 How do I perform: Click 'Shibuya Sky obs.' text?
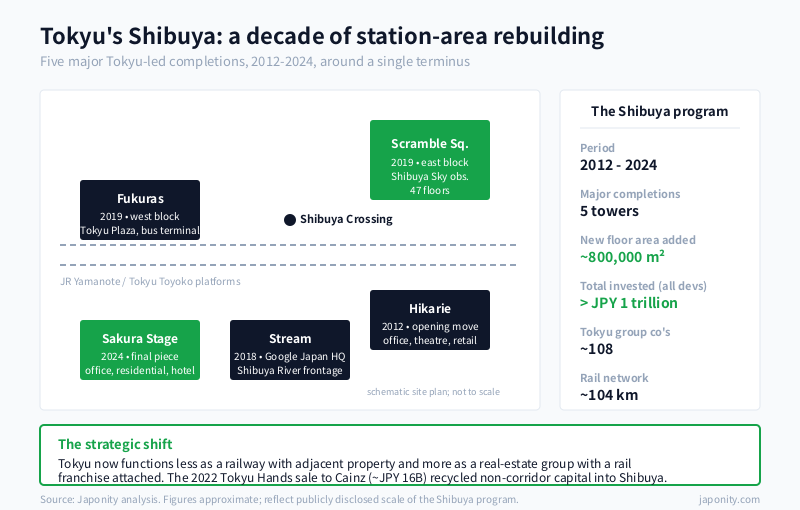430,176
